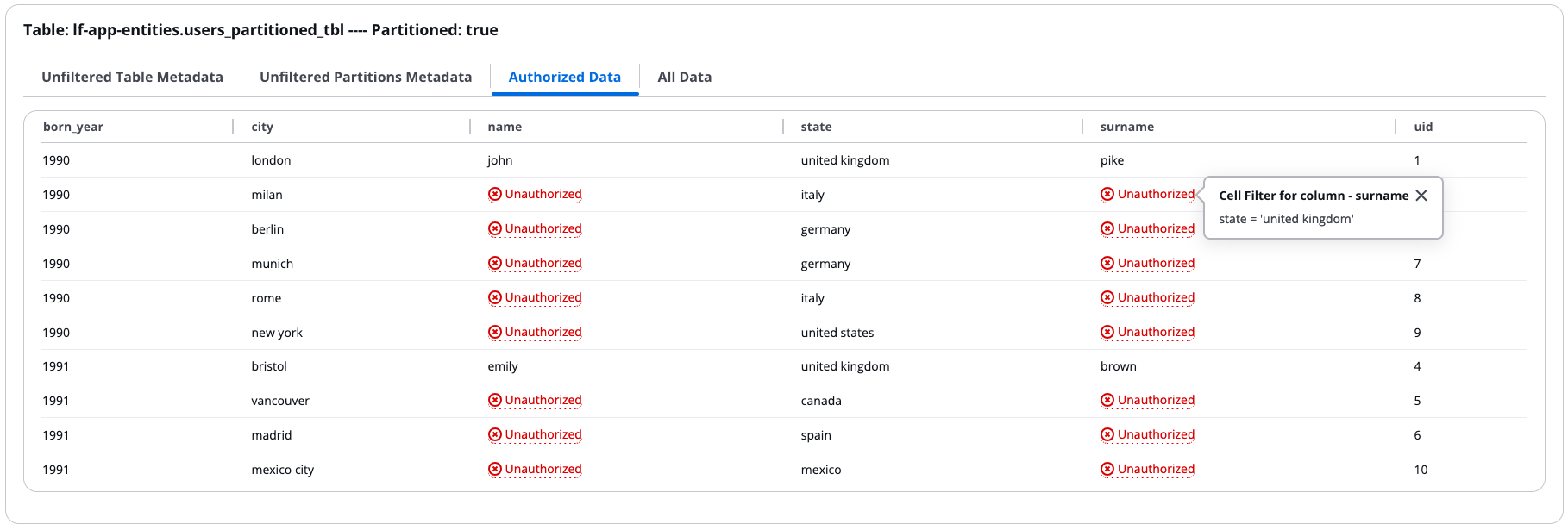The height and width of the screenshot is (530, 1568).
Task: Click the Unauthorized icon in milan's name cell
Action: click(x=494, y=194)
